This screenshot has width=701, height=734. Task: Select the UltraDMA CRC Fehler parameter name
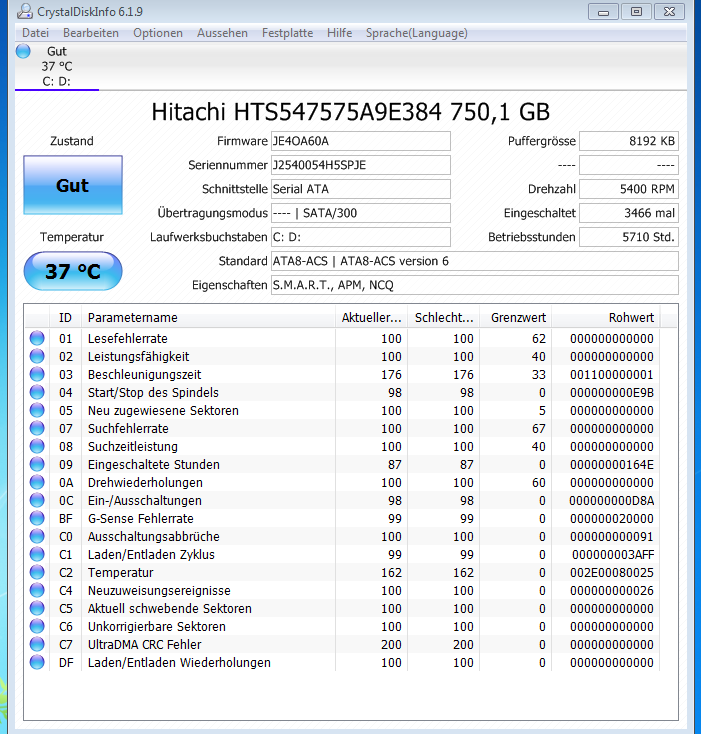[145, 645]
